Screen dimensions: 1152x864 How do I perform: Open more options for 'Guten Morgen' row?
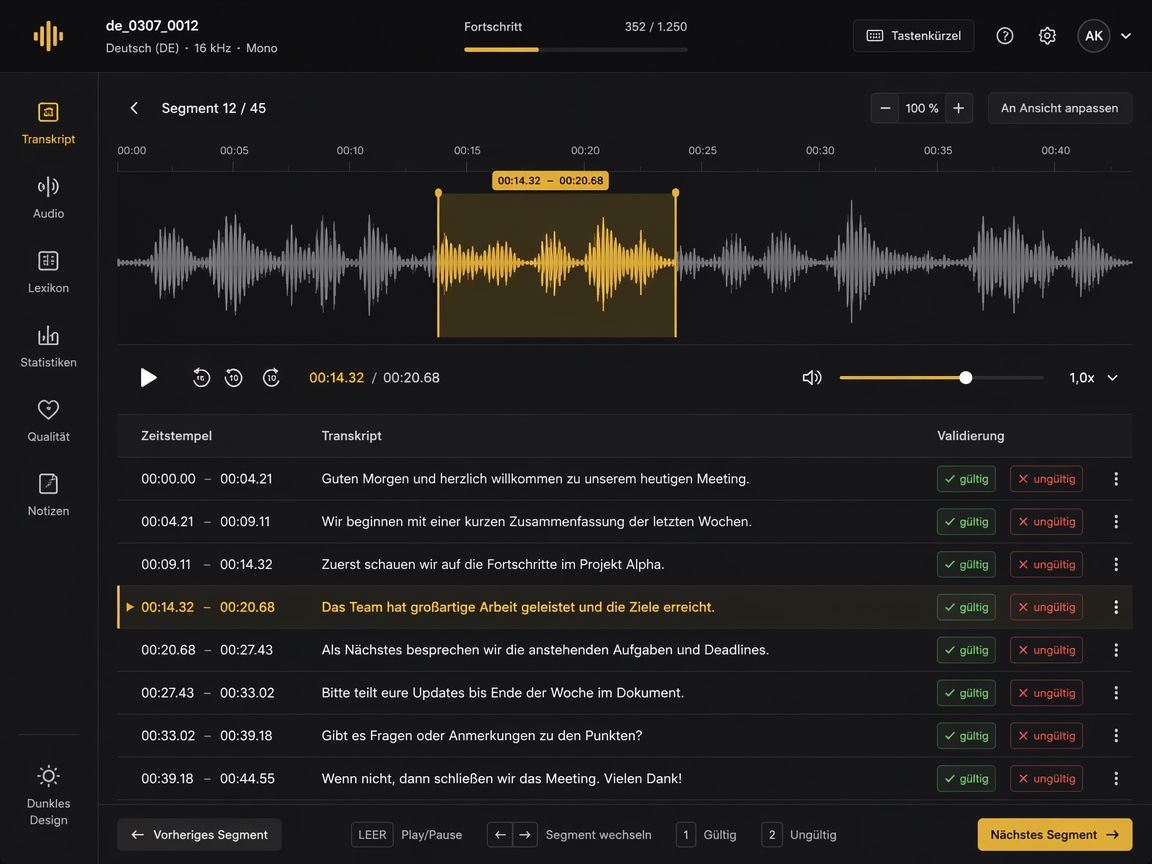1116,479
